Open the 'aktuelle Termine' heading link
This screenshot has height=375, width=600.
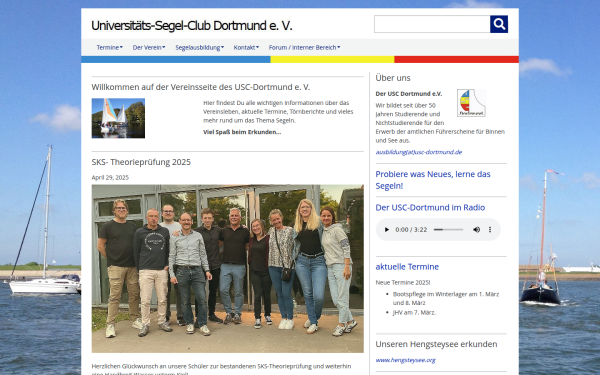[407, 267]
